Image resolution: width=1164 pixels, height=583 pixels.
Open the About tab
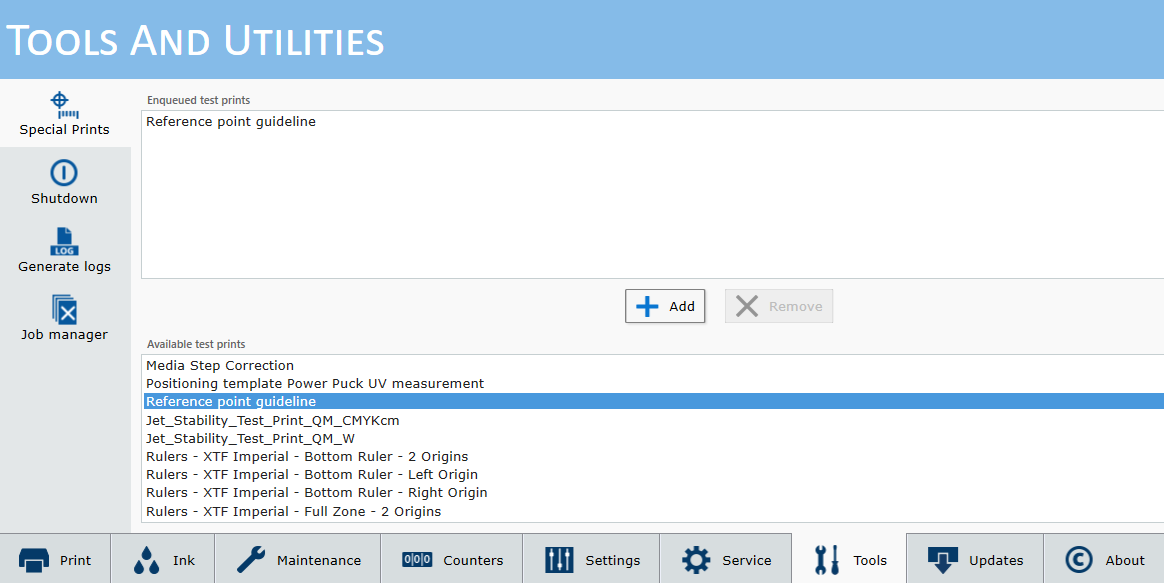[1104, 560]
